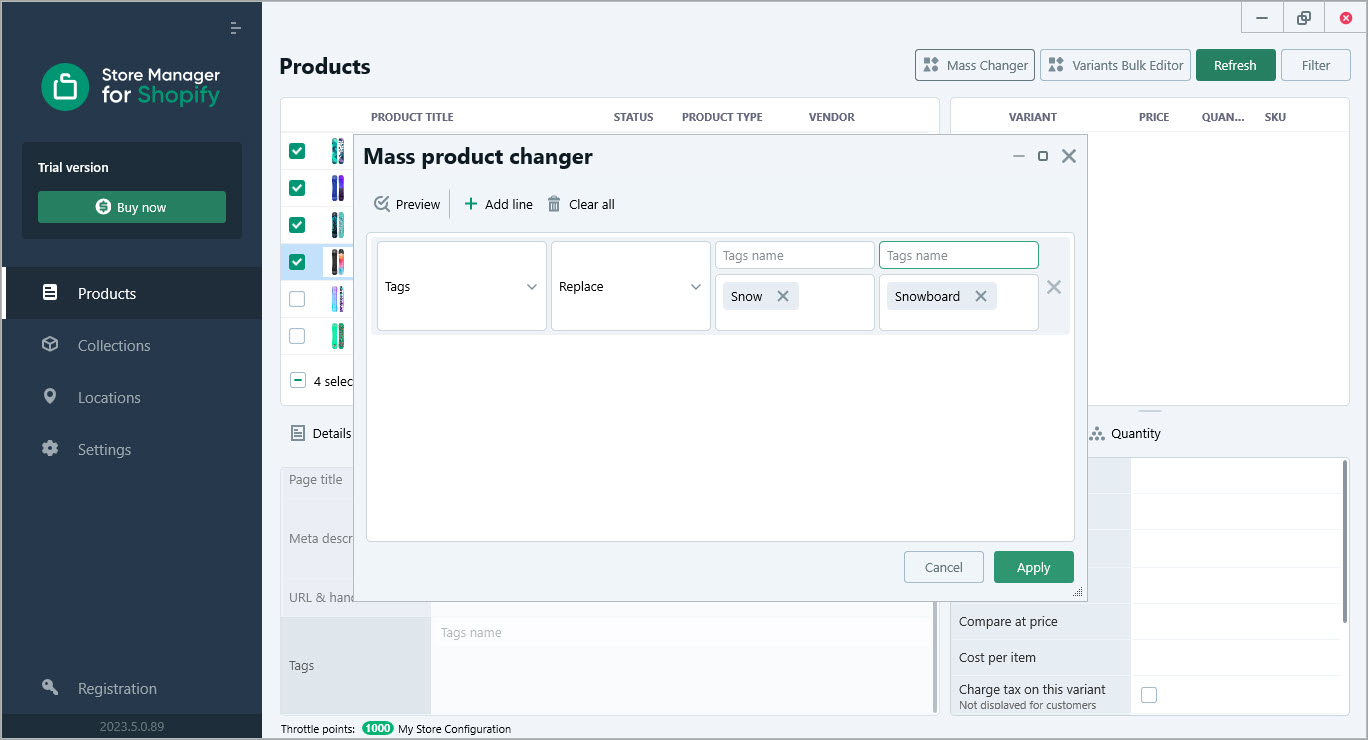Screen dimensions: 1368x740
Task: Click the 1000 throttle points badge
Action: 378,729
